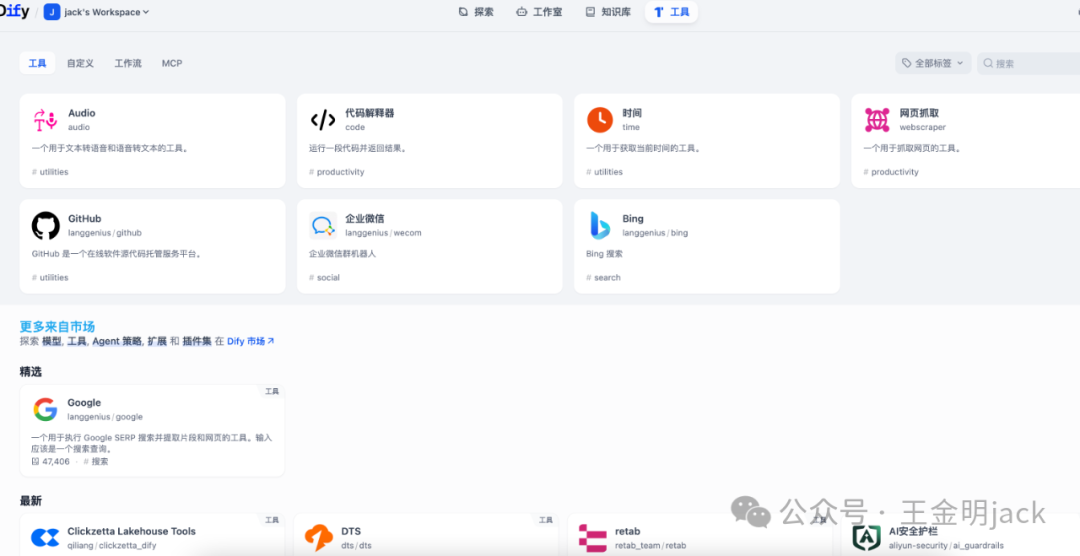This screenshot has height=556, width=1080.
Task: Click the social tag on 企业微信 card
Action: pyautogui.click(x=324, y=278)
